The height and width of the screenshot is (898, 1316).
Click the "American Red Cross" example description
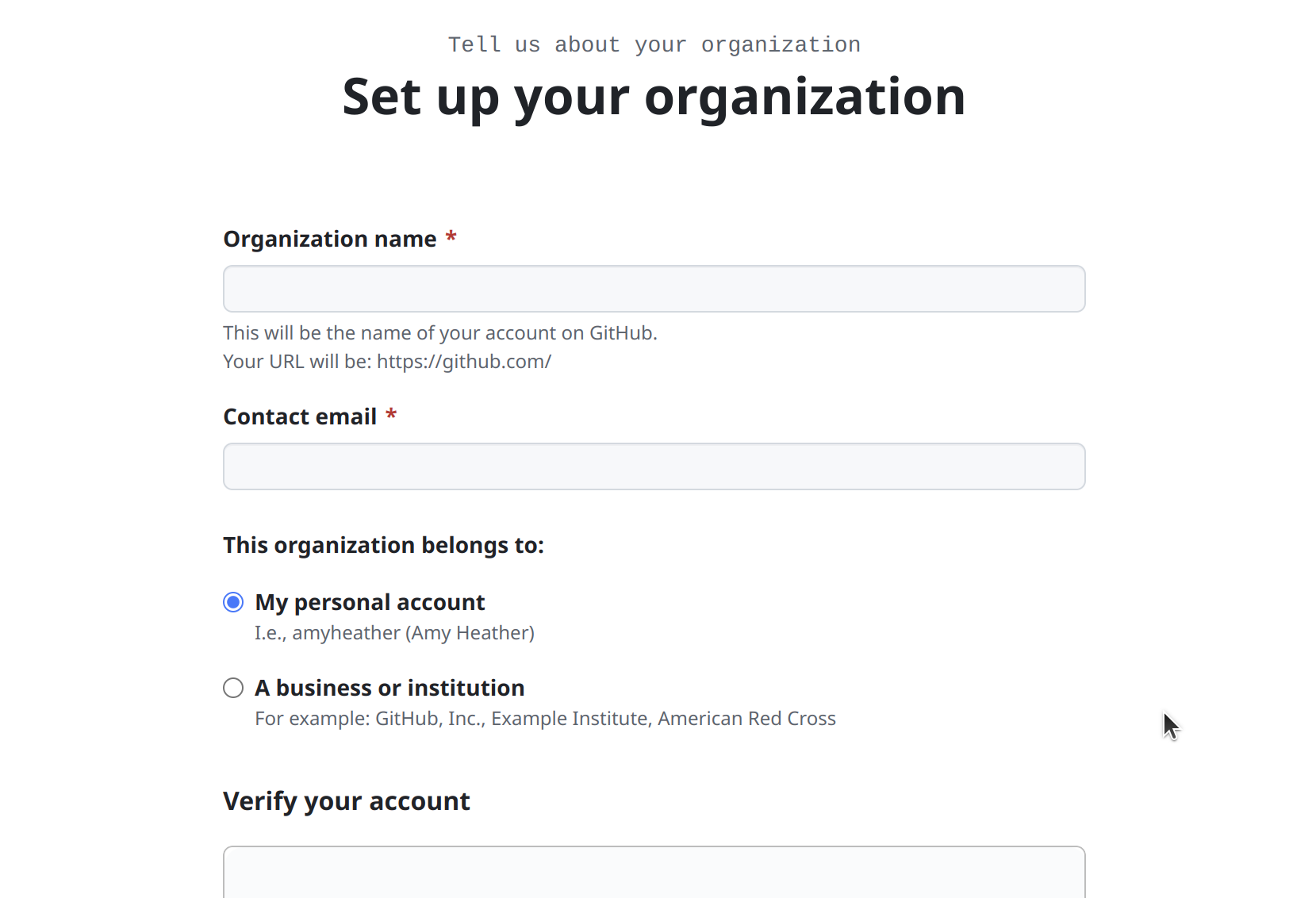(746, 719)
